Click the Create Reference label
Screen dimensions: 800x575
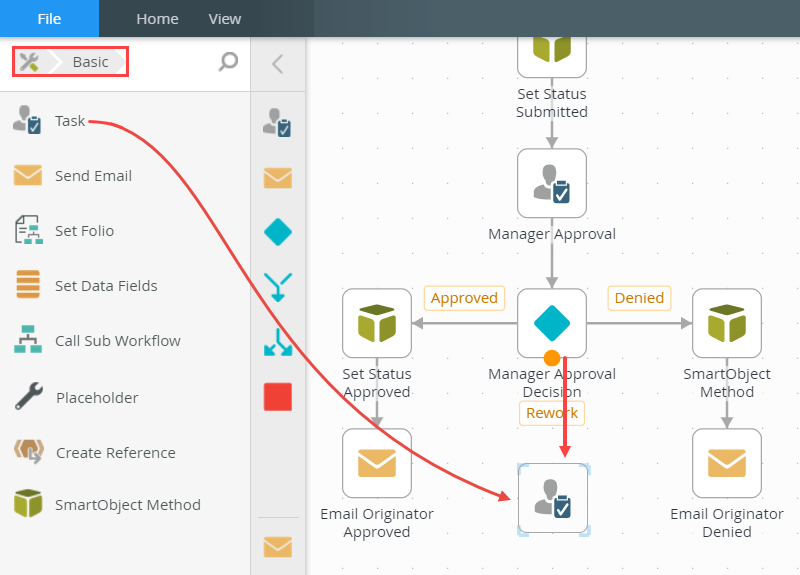click(116, 453)
